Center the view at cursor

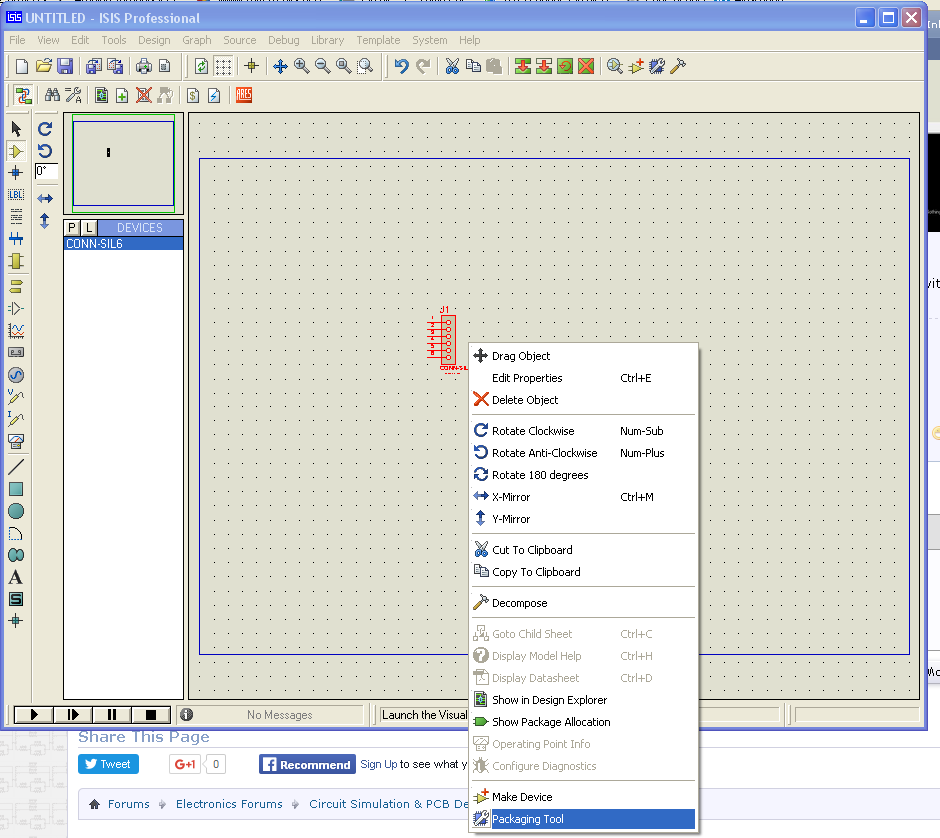280,66
